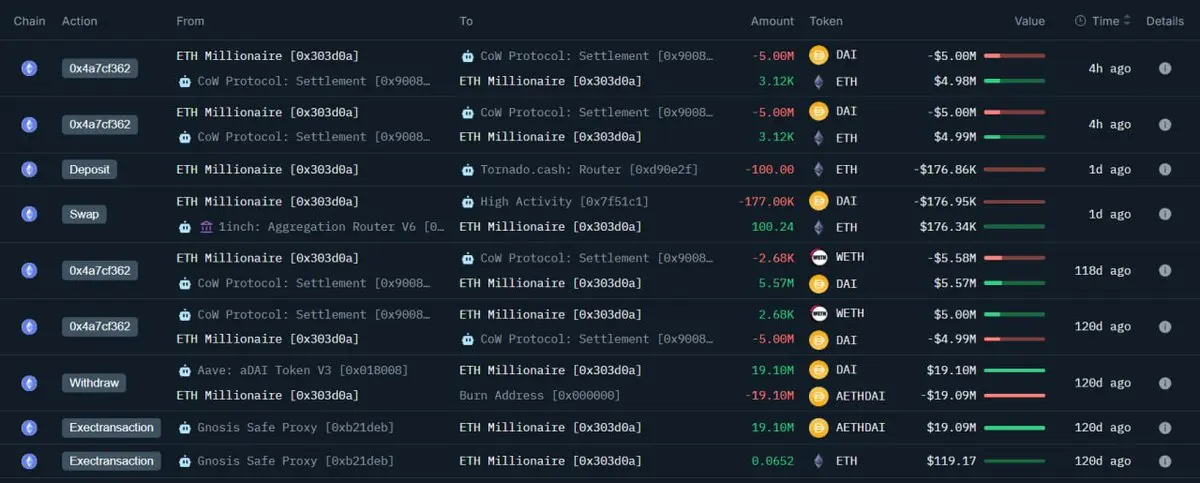Click the 1d ago time in Deposit row
This screenshot has height=483, width=1200.
[1110, 170]
